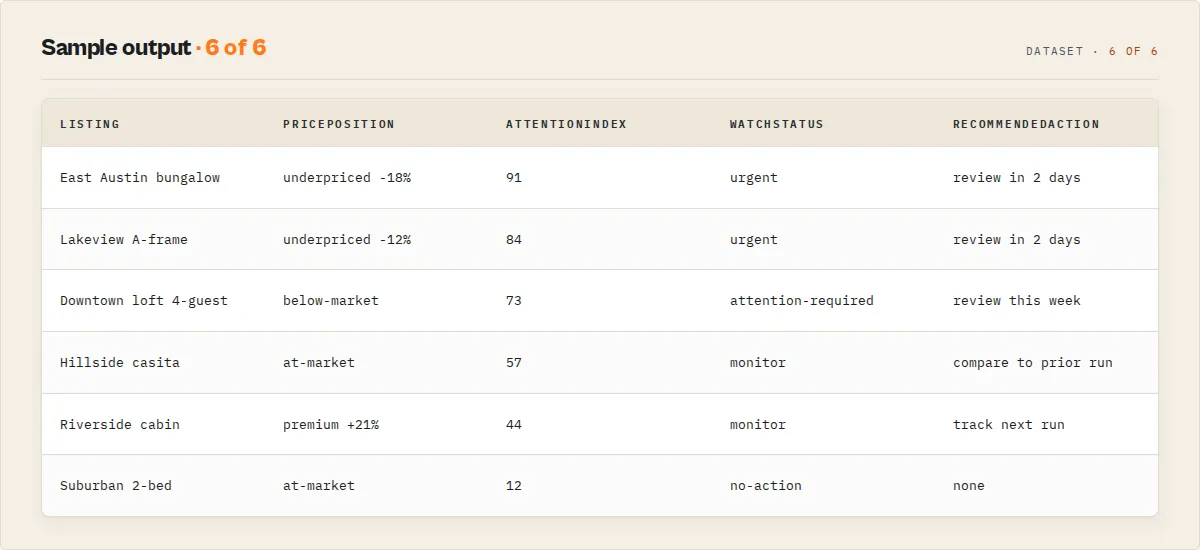Select the 'underpriced -12%' cell

pyautogui.click(x=347, y=240)
